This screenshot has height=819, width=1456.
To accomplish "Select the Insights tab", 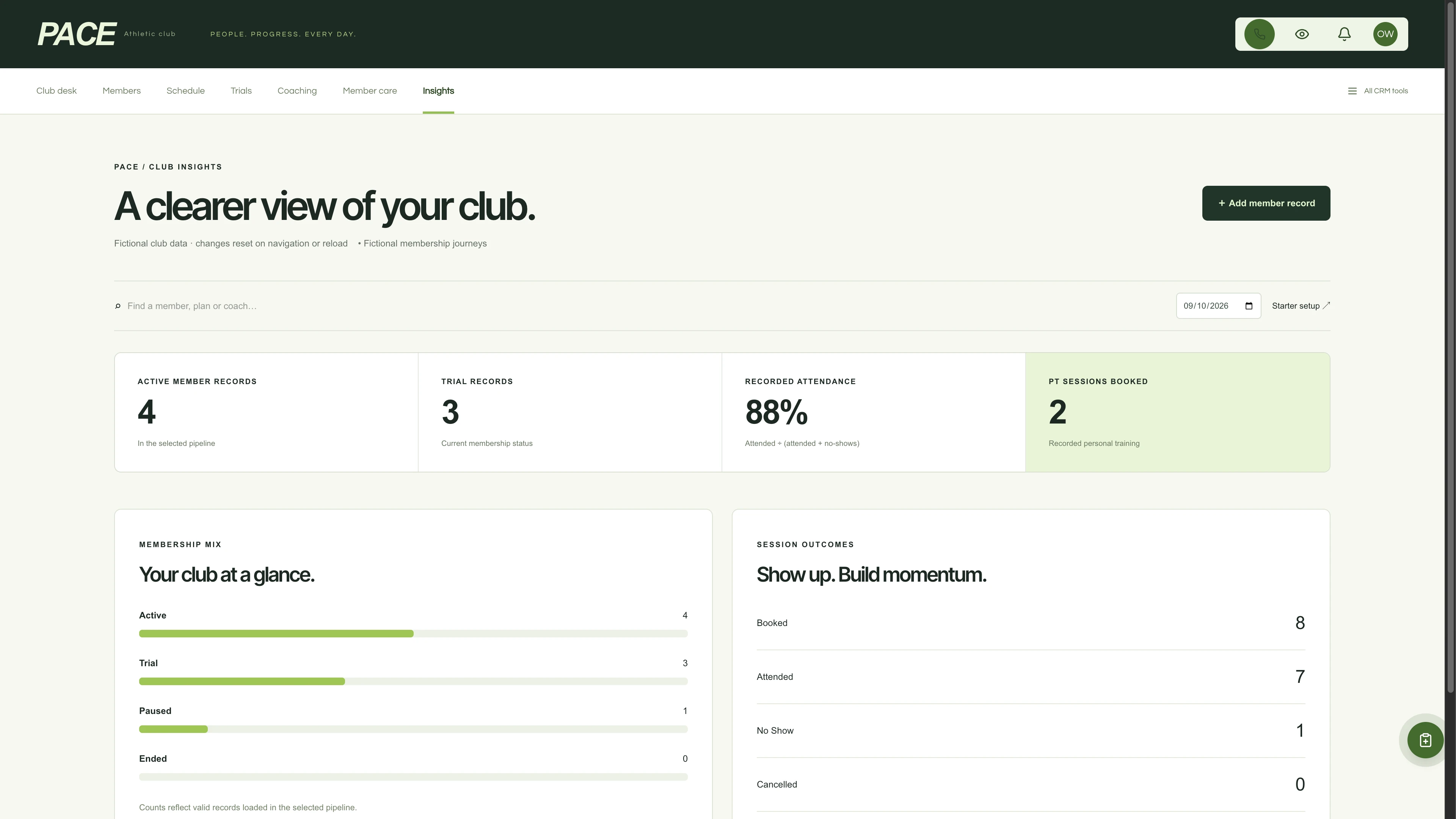I will [x=438, y=91].
